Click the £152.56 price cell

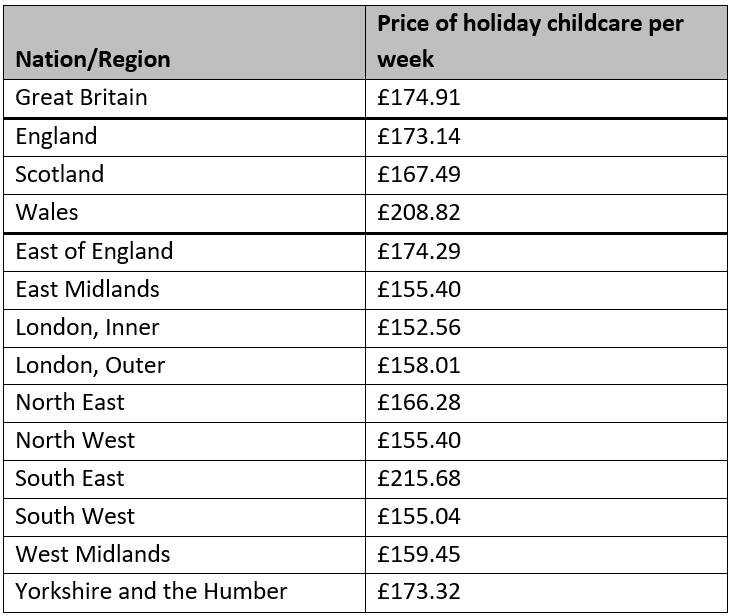click(x=546, y=328)
